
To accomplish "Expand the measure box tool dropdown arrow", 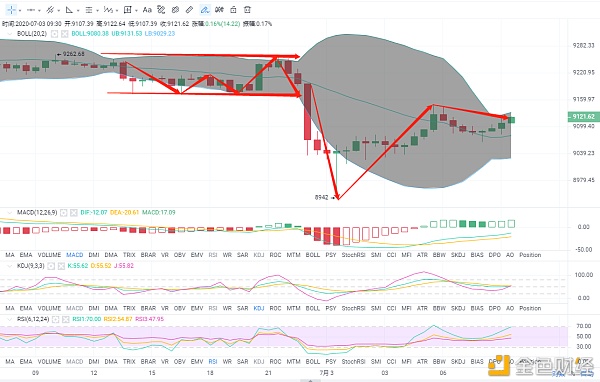I will point(136,10).
